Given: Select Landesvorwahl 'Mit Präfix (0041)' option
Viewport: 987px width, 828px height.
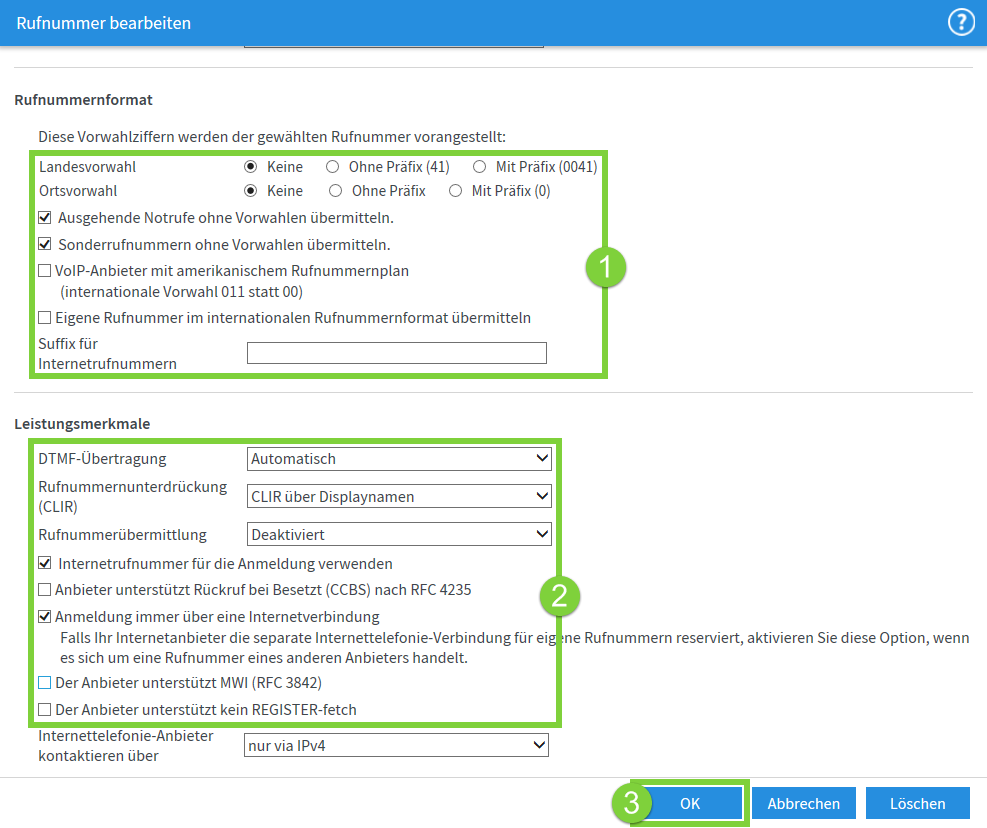Looking at the screenshot, I should [479, 167].
